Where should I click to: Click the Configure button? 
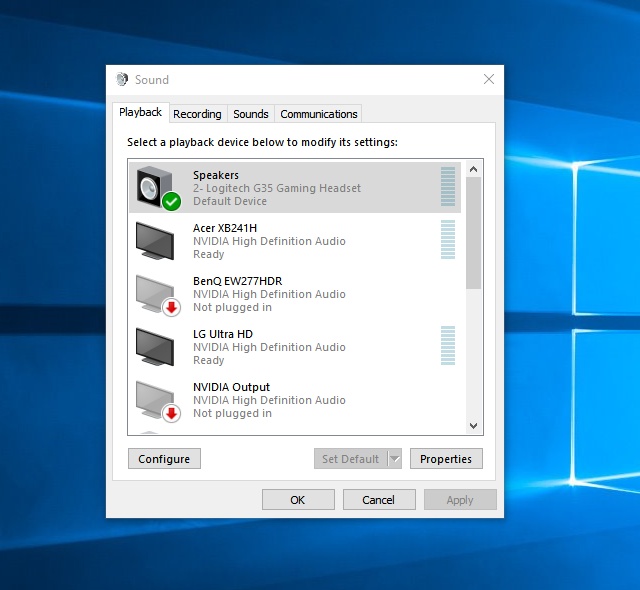pyautogui.click(x=164, y=459)
